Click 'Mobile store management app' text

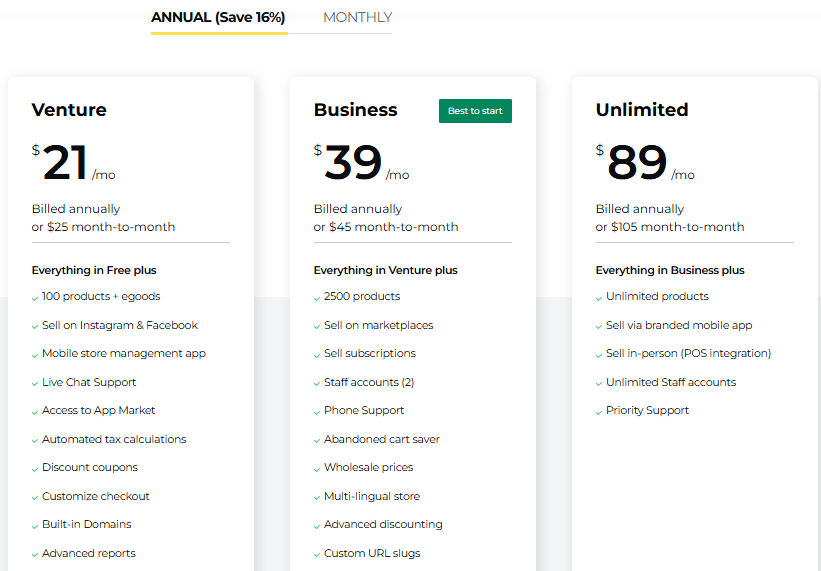(124, 353)
